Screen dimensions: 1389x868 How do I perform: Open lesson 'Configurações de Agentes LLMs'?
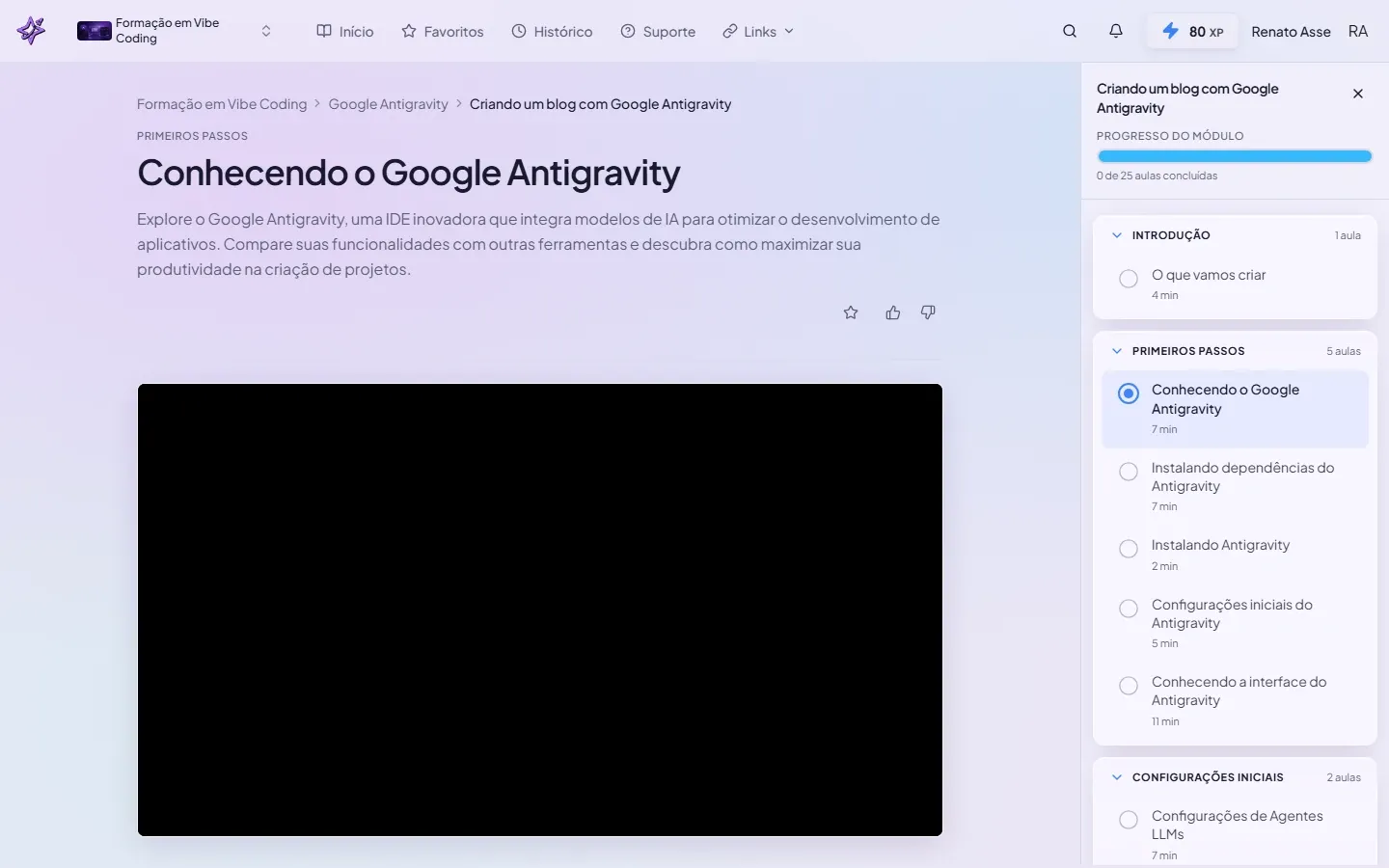(1237, 825)
